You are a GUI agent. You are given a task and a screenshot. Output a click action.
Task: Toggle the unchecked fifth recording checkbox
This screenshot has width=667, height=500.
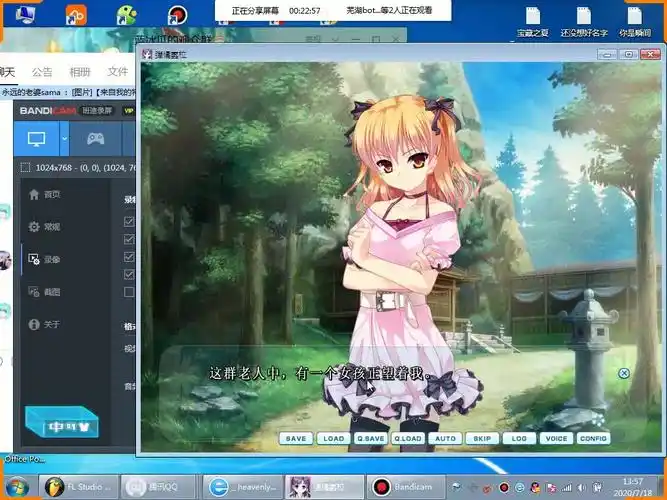point(128,291)
